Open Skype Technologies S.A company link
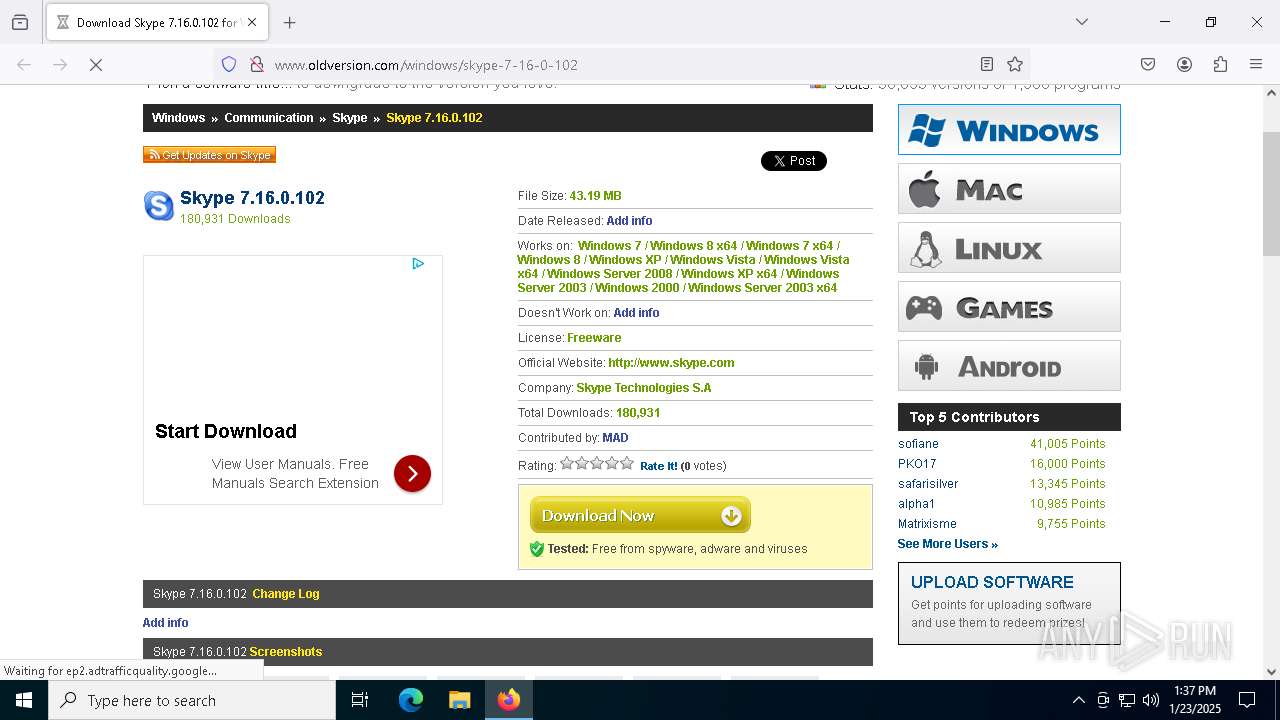 point(644,388)
